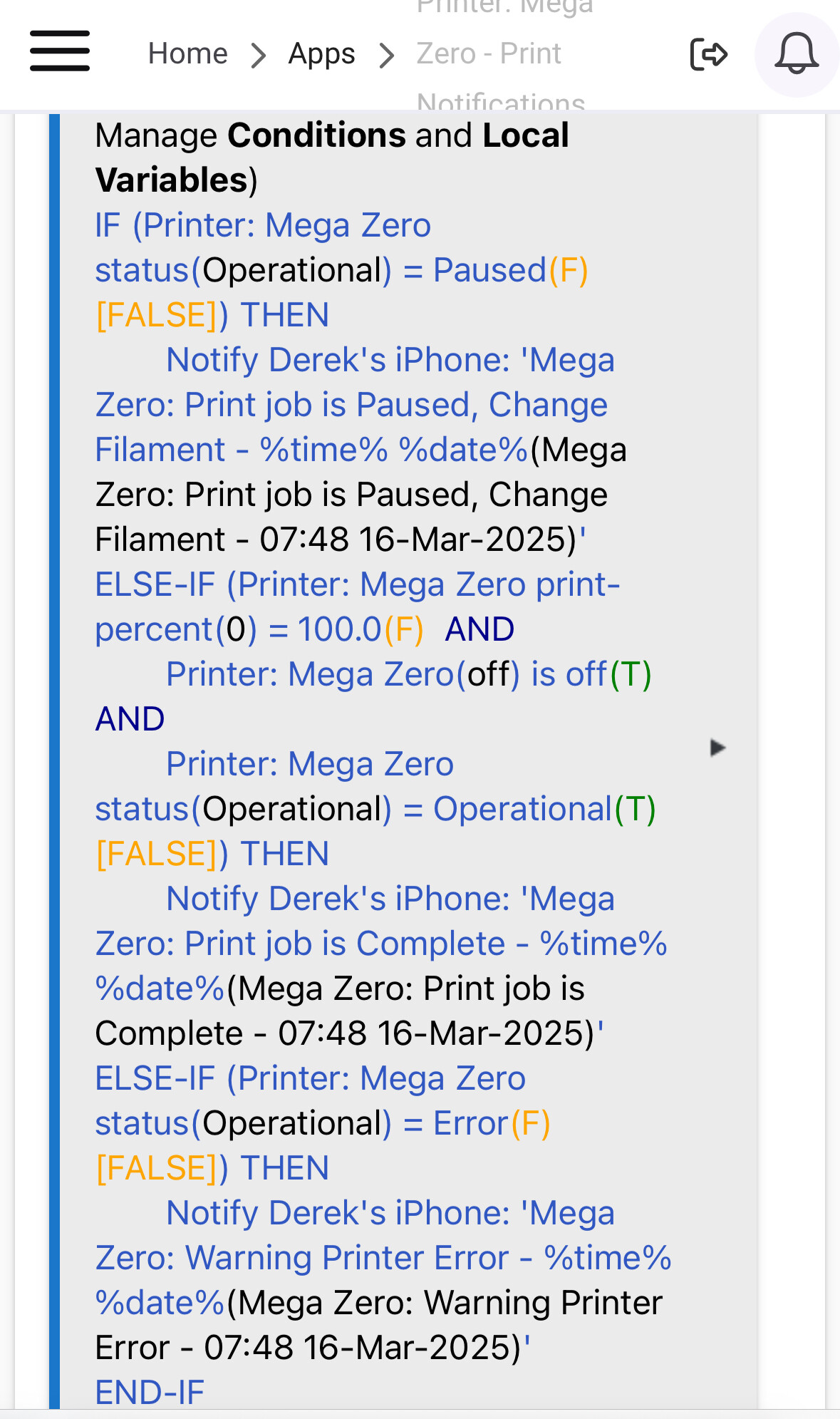
Task: Click the small black triangle arrow
Action: tap(717, 748)
